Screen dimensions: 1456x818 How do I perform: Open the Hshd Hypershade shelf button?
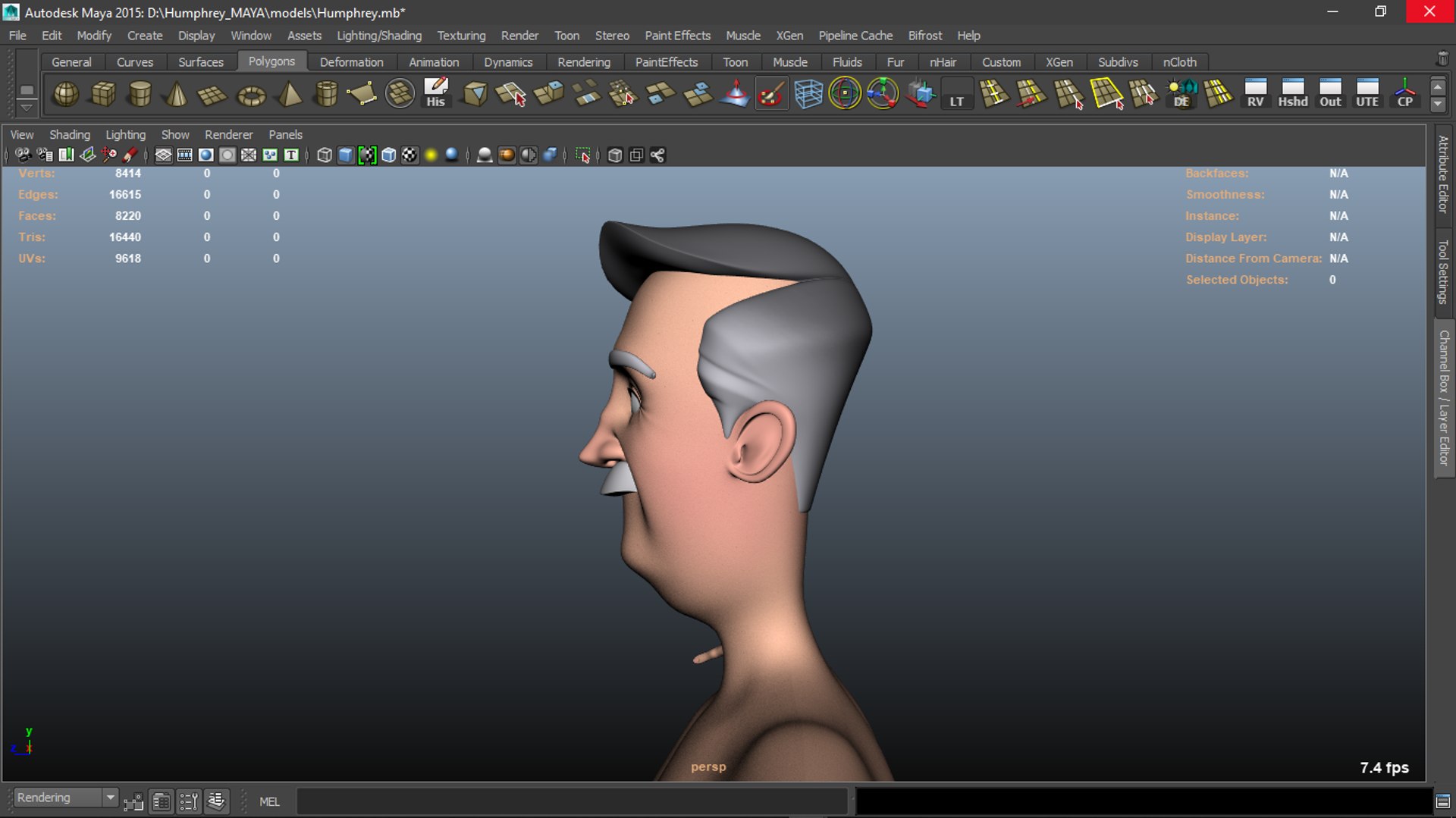[x=1293, y=94]
